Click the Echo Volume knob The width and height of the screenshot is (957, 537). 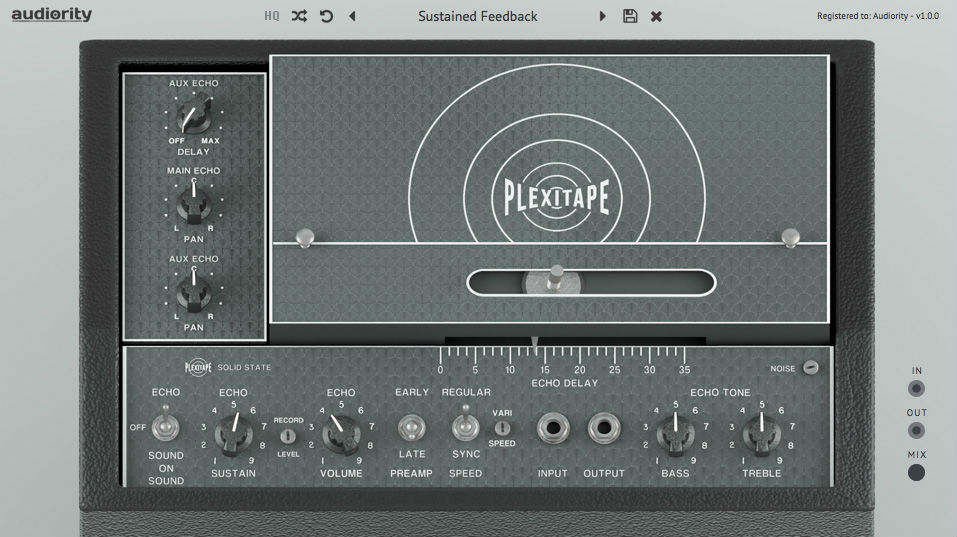point(341,434)
